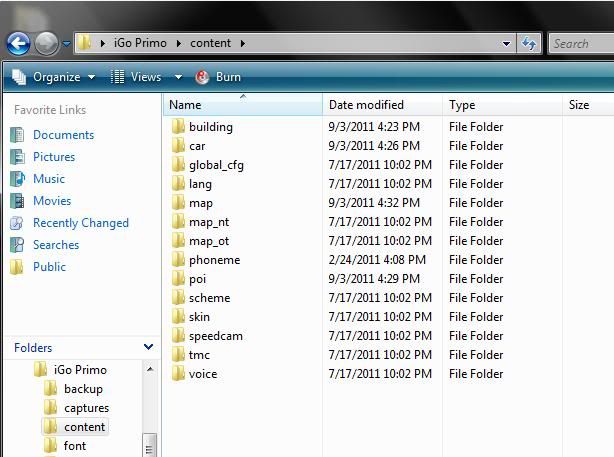Click the Documents icon in Favorite Links
This screenshot has height=457, width=614.
click(17, 135)
